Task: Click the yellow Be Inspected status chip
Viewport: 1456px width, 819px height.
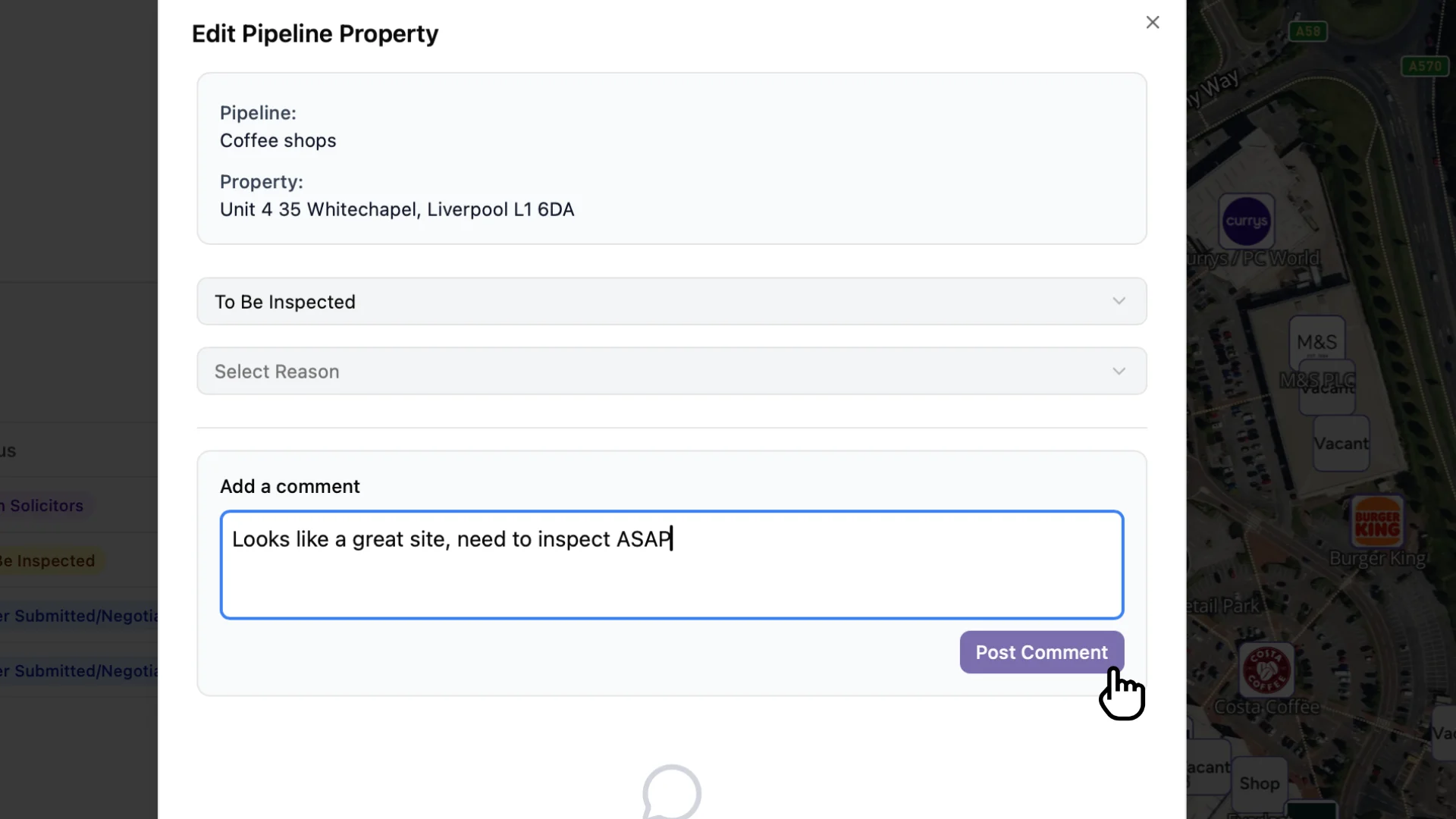Action: (x=45, y=560)
